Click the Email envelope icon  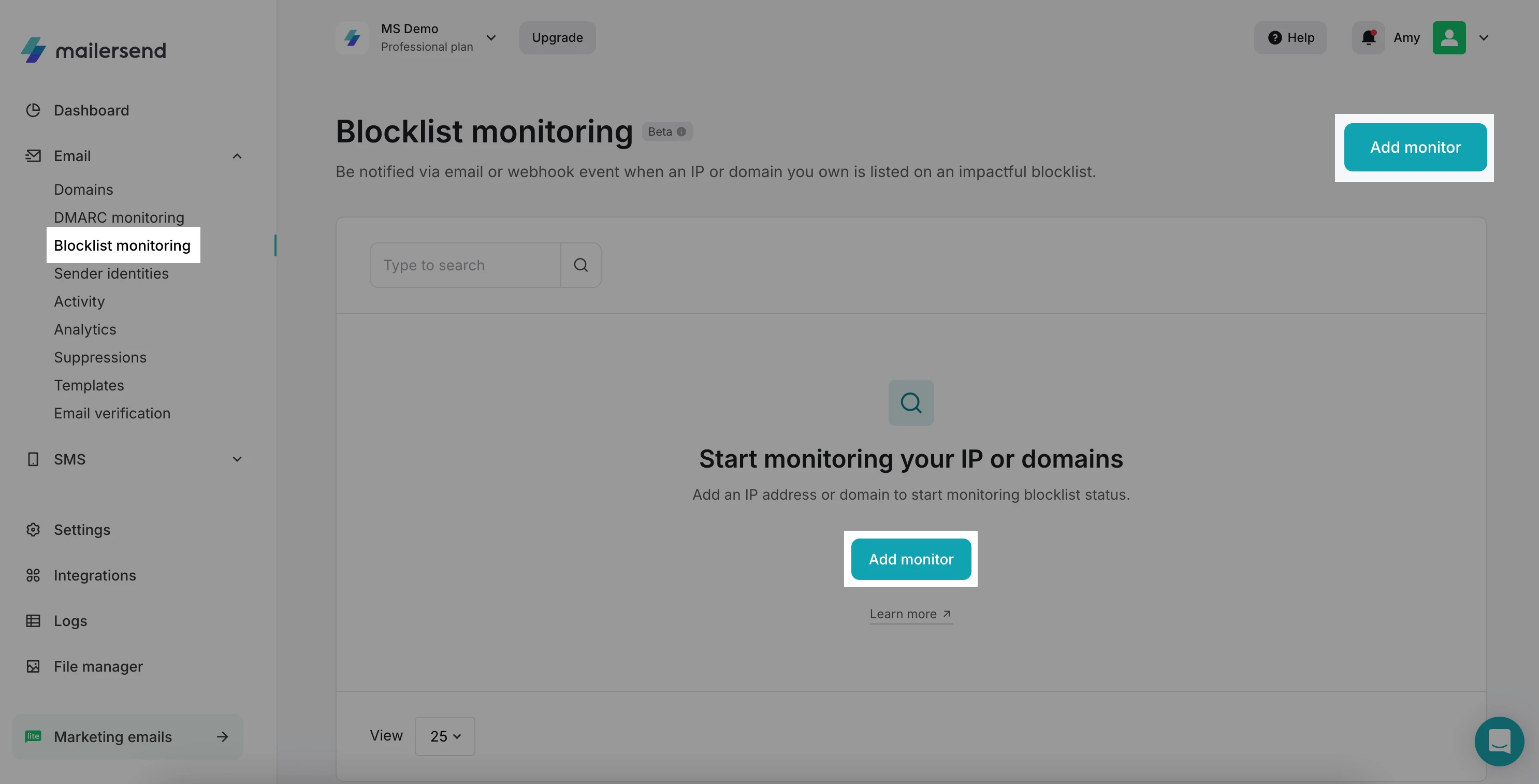pyautogui.click(x=34, y=155)
